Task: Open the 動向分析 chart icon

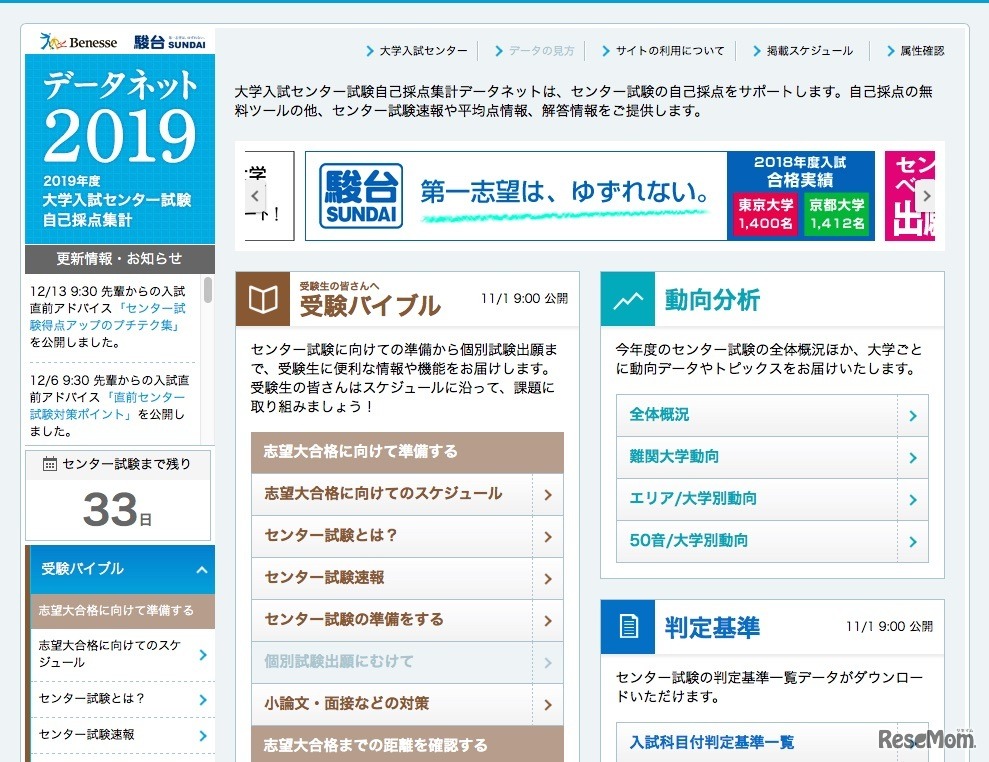Action: click(x=628, y=299)
